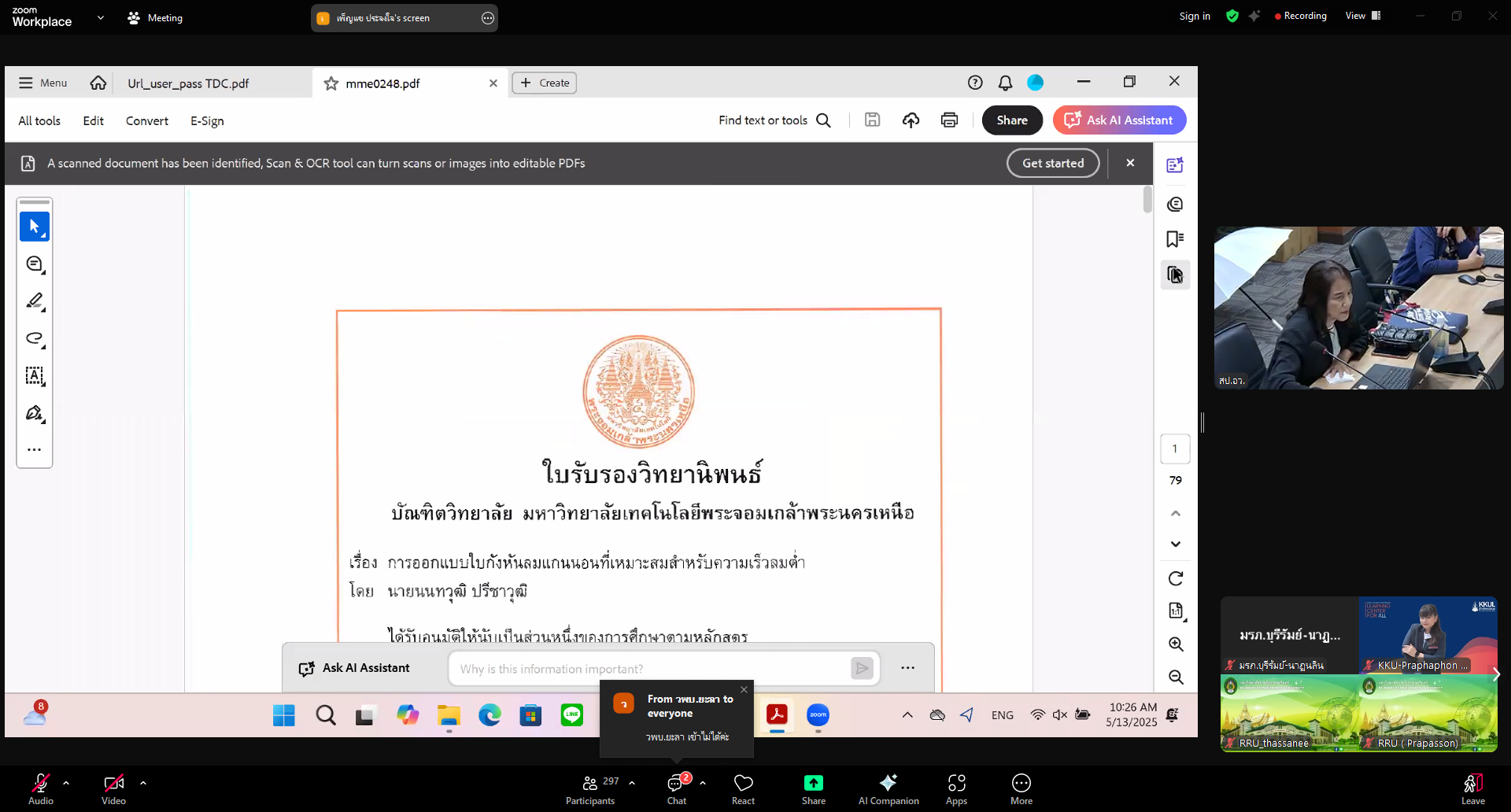The width and height of the screenshot is (1511, 812).
Task: Show more tools in the quick toolbar
Action: (x=35, y=450)
